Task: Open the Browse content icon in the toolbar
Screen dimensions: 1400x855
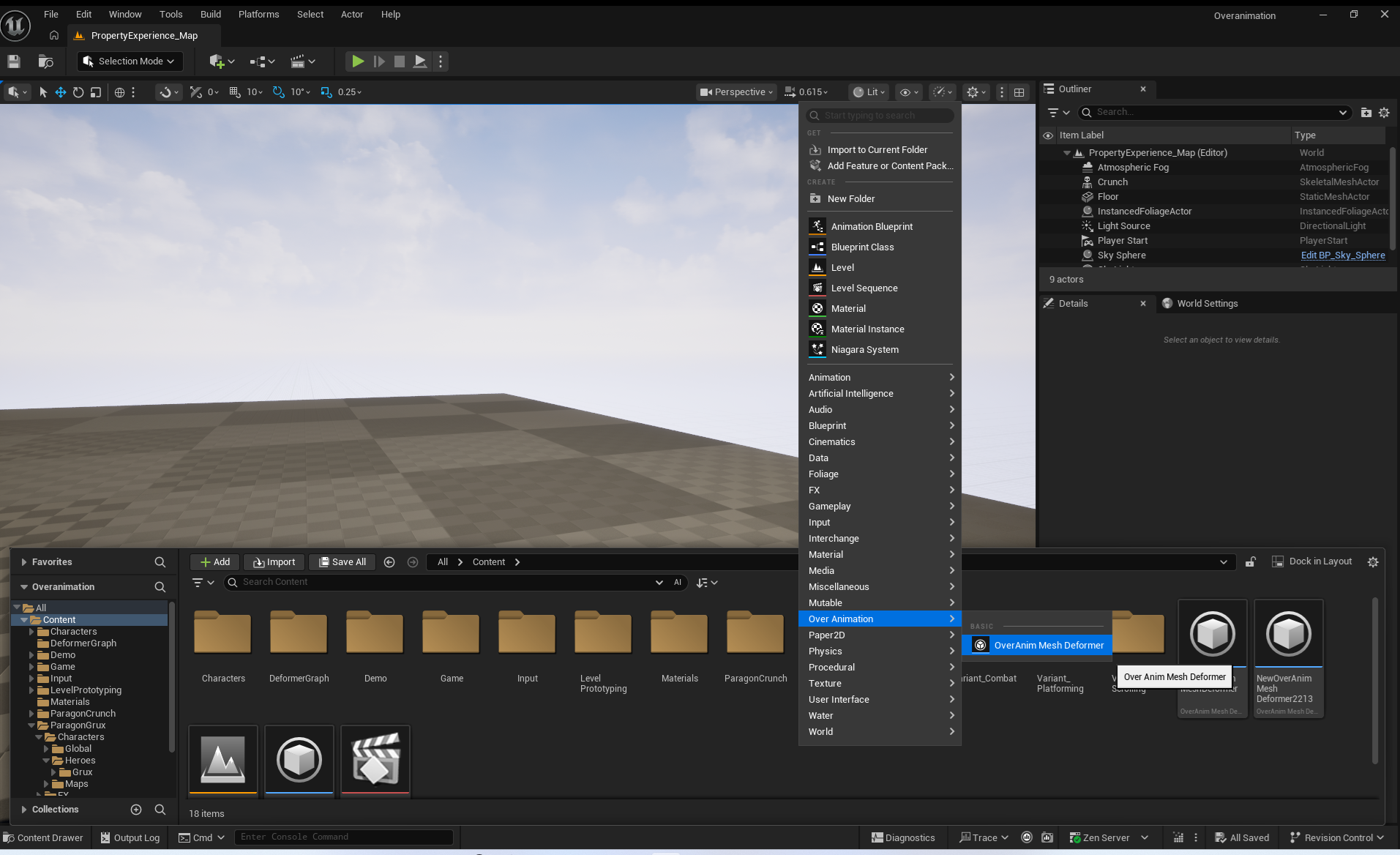Action: click(45, 61)
